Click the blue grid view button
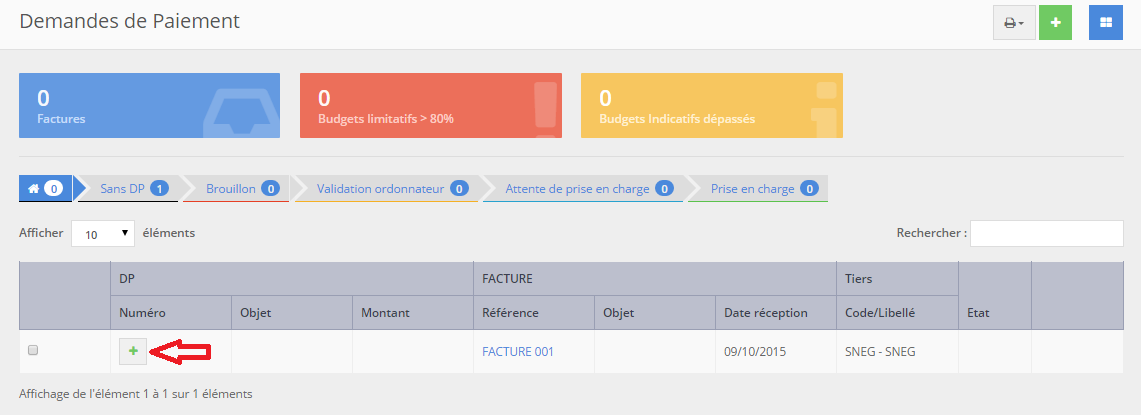This screenshot has width=1141, height=415. pos(1105,22)
